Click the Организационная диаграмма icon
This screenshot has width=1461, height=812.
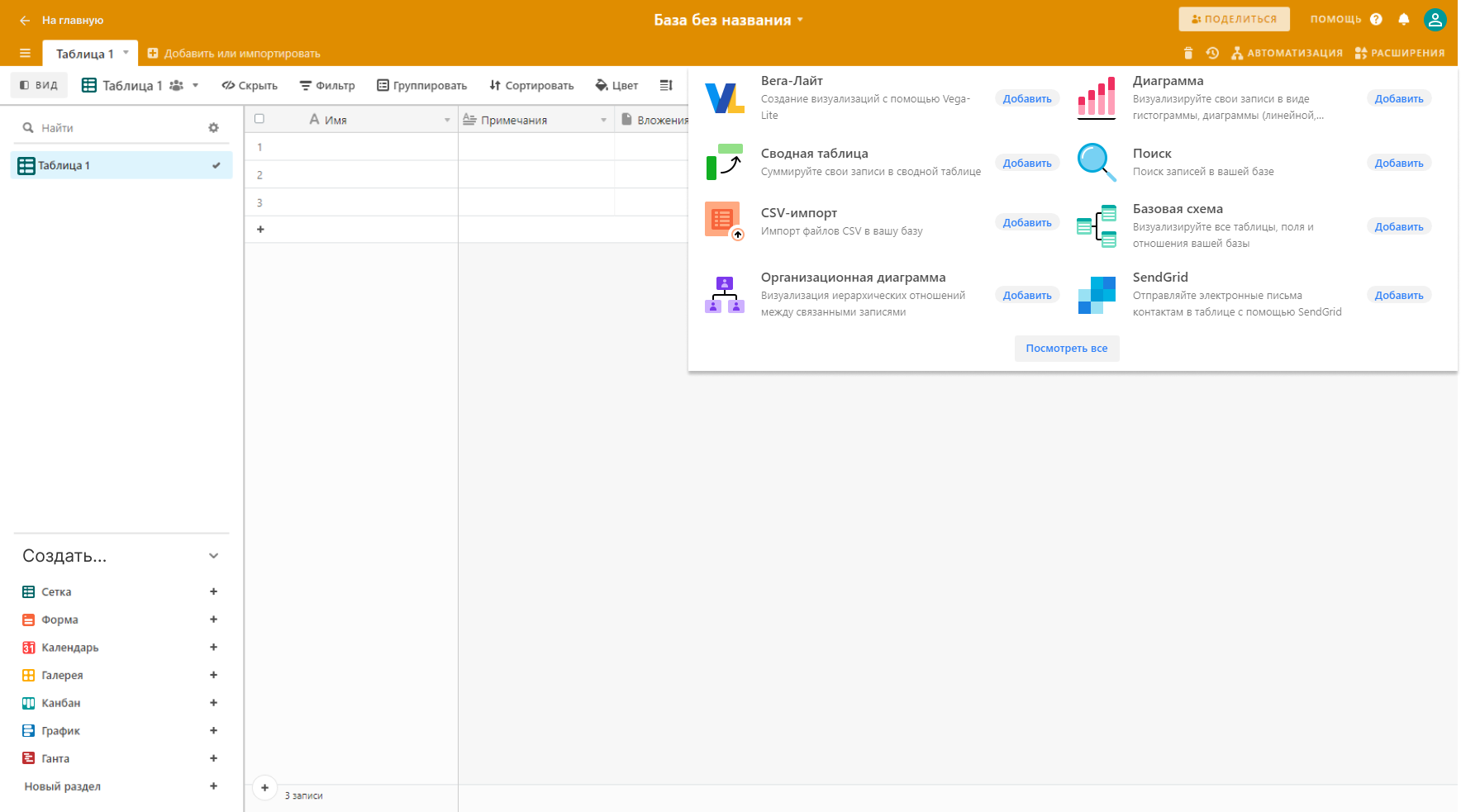click(x=725, y=295)
